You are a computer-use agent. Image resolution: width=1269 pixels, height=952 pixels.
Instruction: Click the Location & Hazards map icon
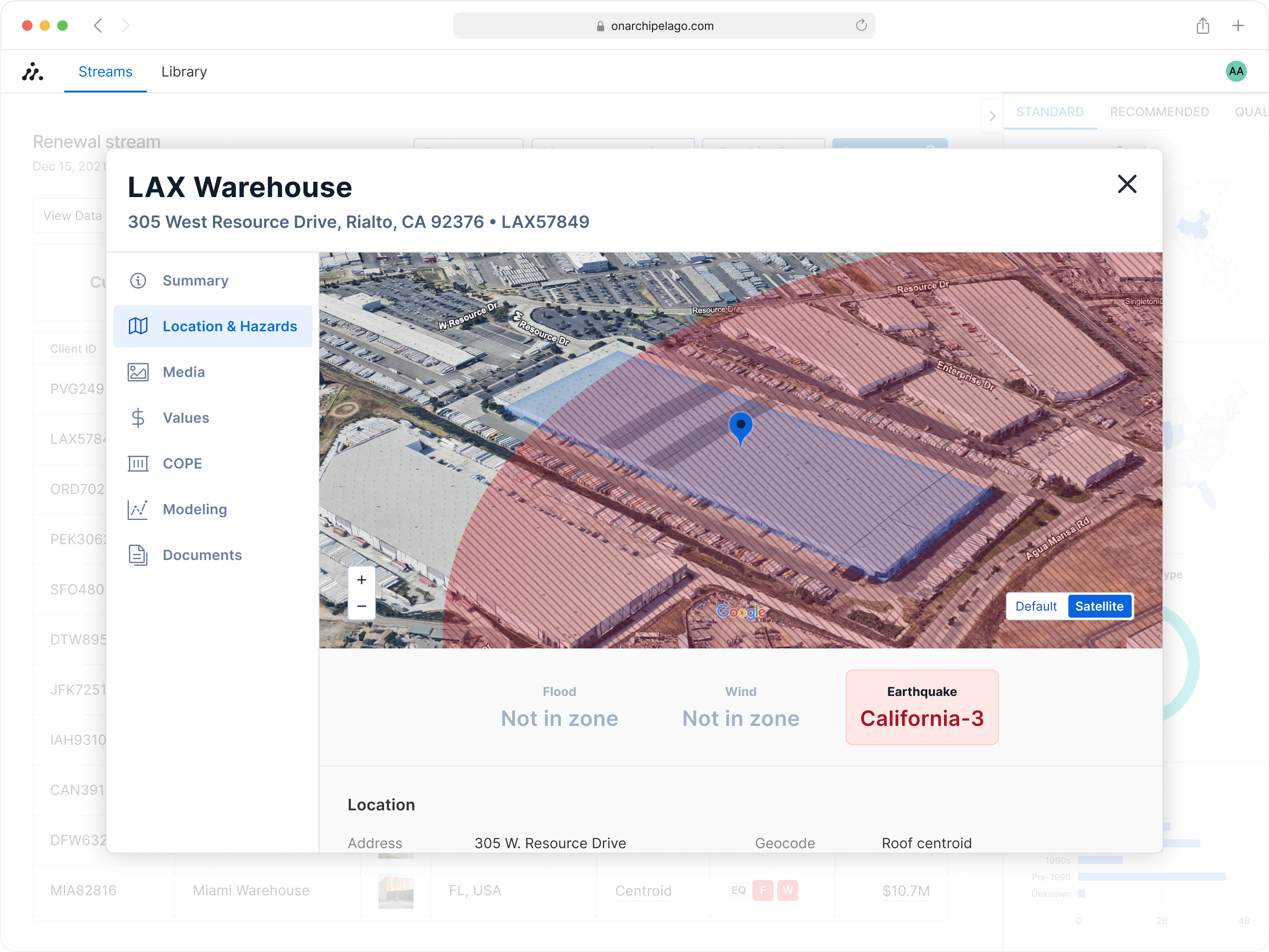pyautogui.click(x=138, y=326)
